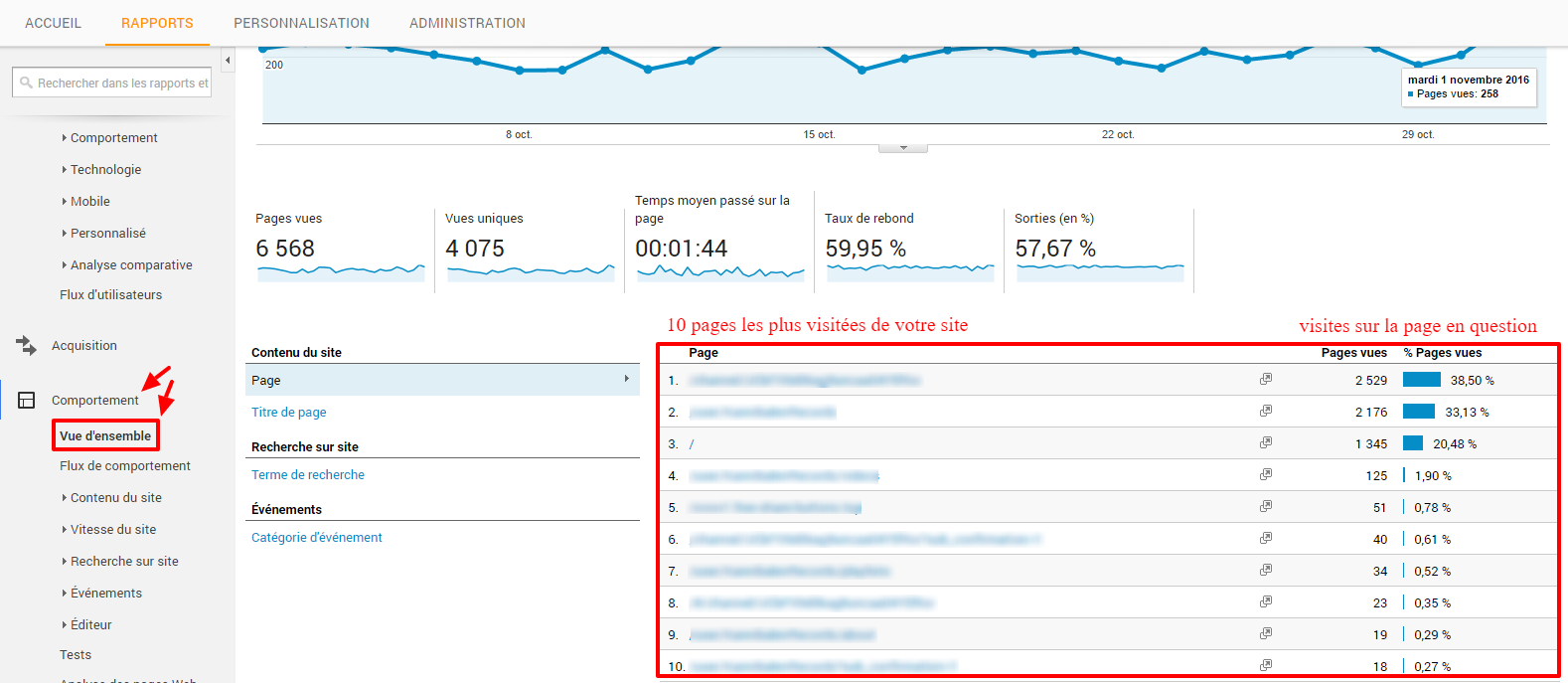Select the RAPPORTS tab
The width and height of the screenshot is (1568, 683).
click(157, 23)
